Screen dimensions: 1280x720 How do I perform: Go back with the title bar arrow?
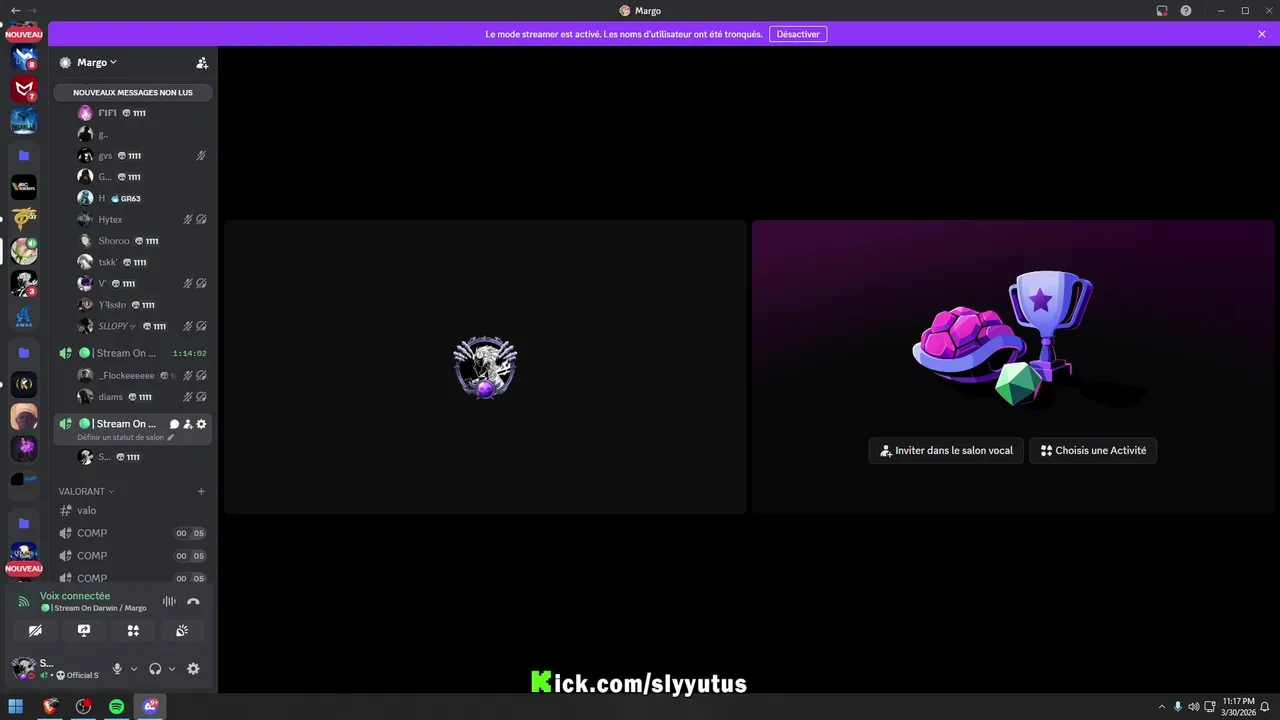[x=15, y=10]
